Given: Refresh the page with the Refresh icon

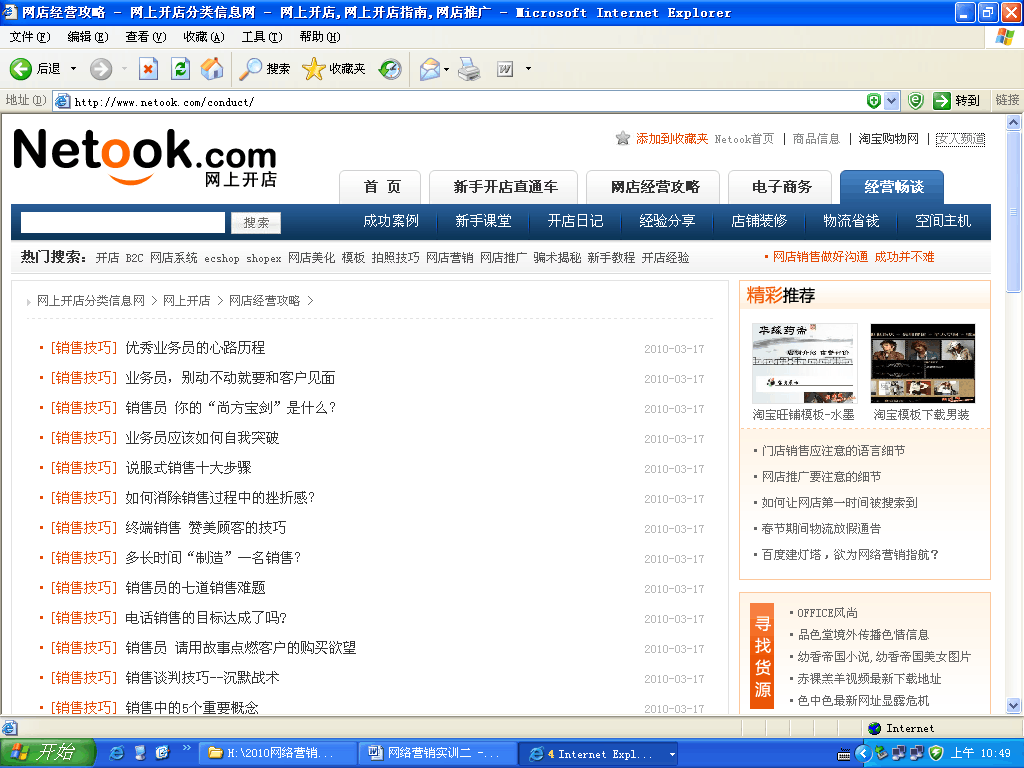Looking at the screenshot, I should click(180, 69).
